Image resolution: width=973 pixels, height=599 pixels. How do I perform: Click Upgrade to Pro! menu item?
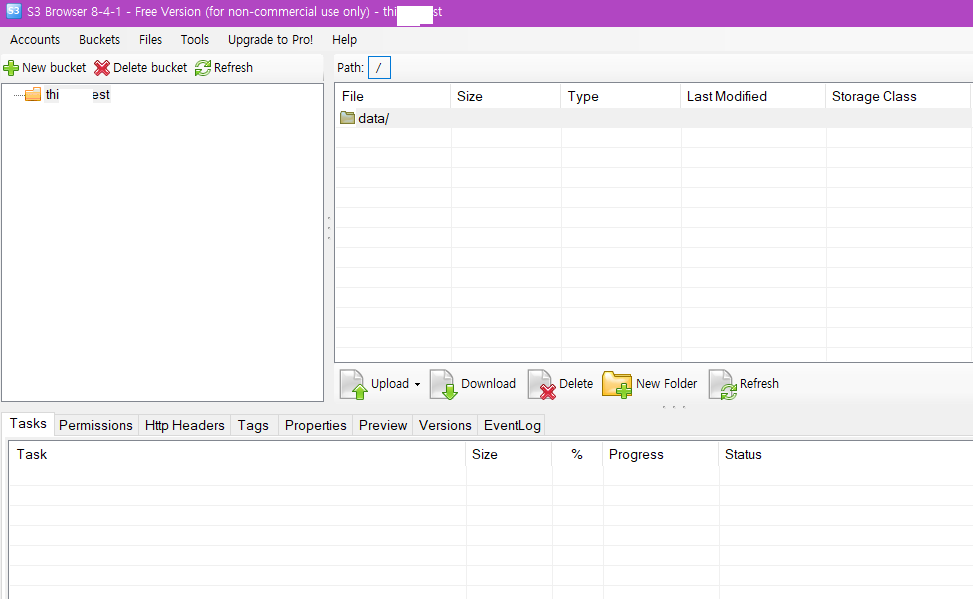coord(270,40)
